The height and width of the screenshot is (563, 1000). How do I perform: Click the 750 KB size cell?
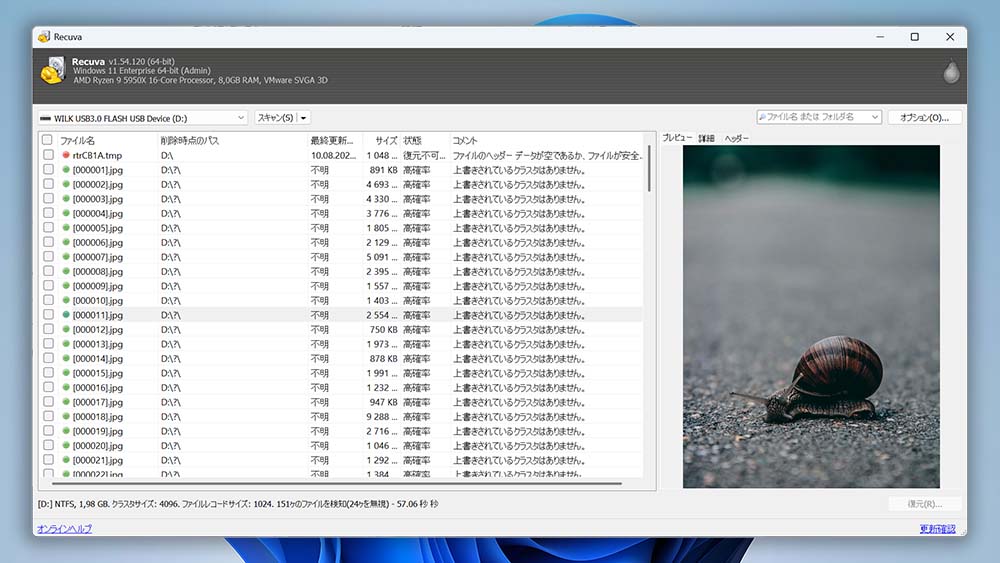[x=383, y=329]
